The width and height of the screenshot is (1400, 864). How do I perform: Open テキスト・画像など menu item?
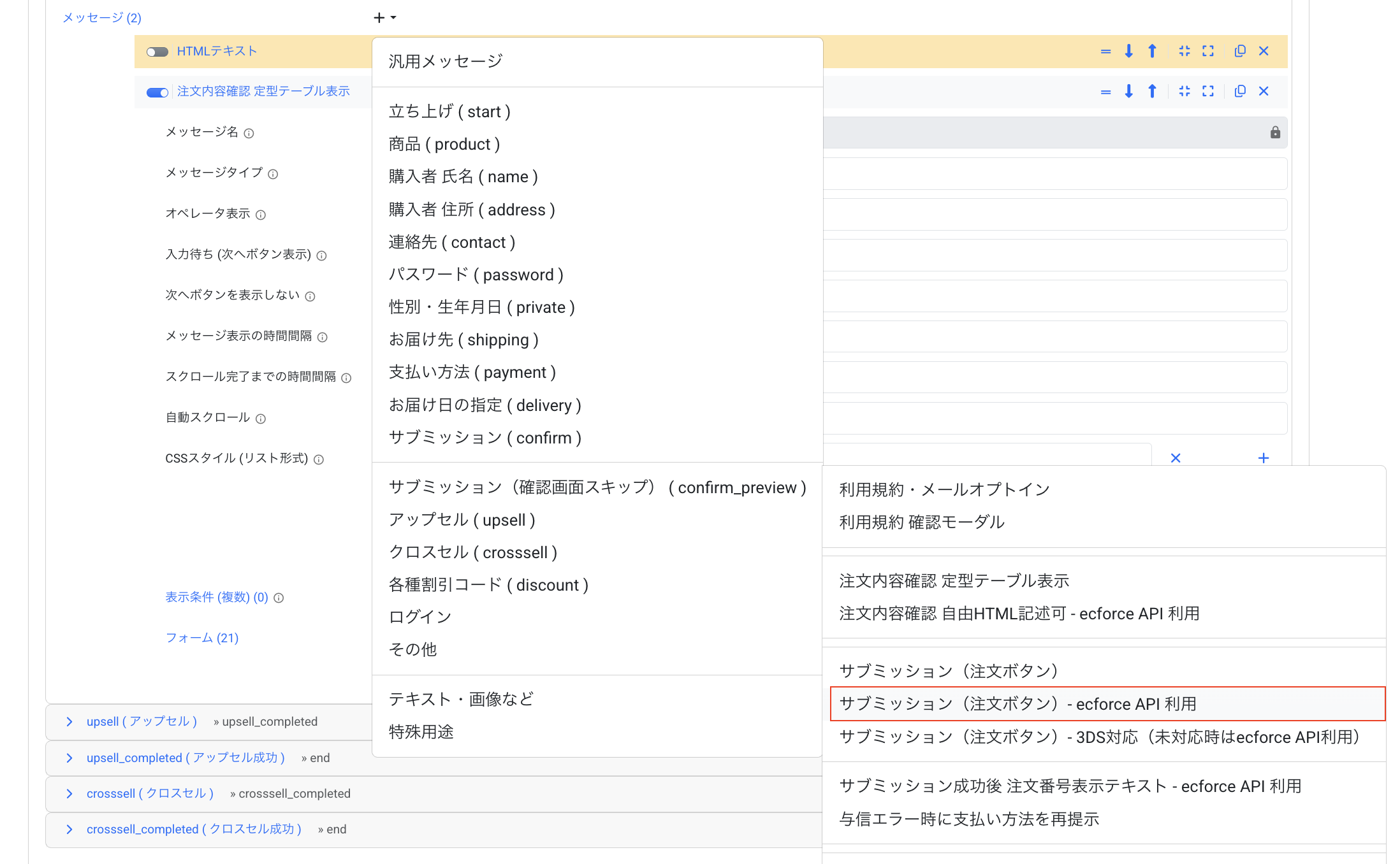pos(597,699)
